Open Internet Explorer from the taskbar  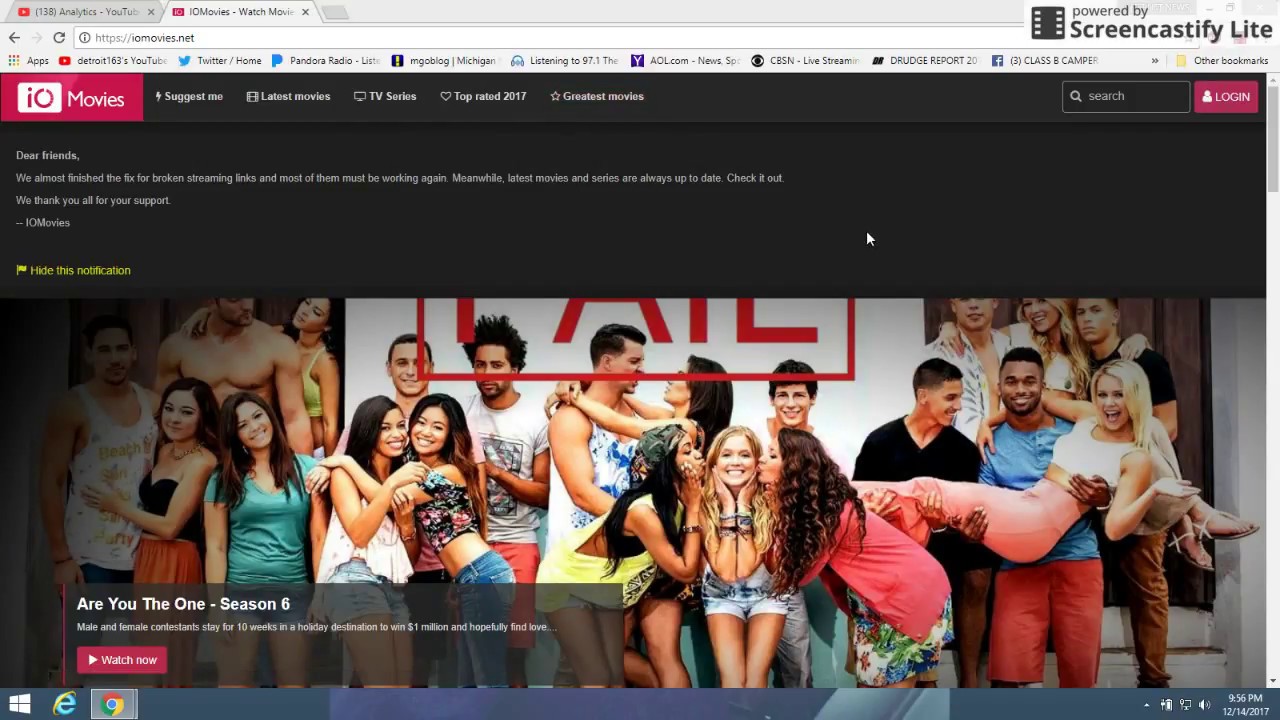pyautogui.click(x=65, y=704)
